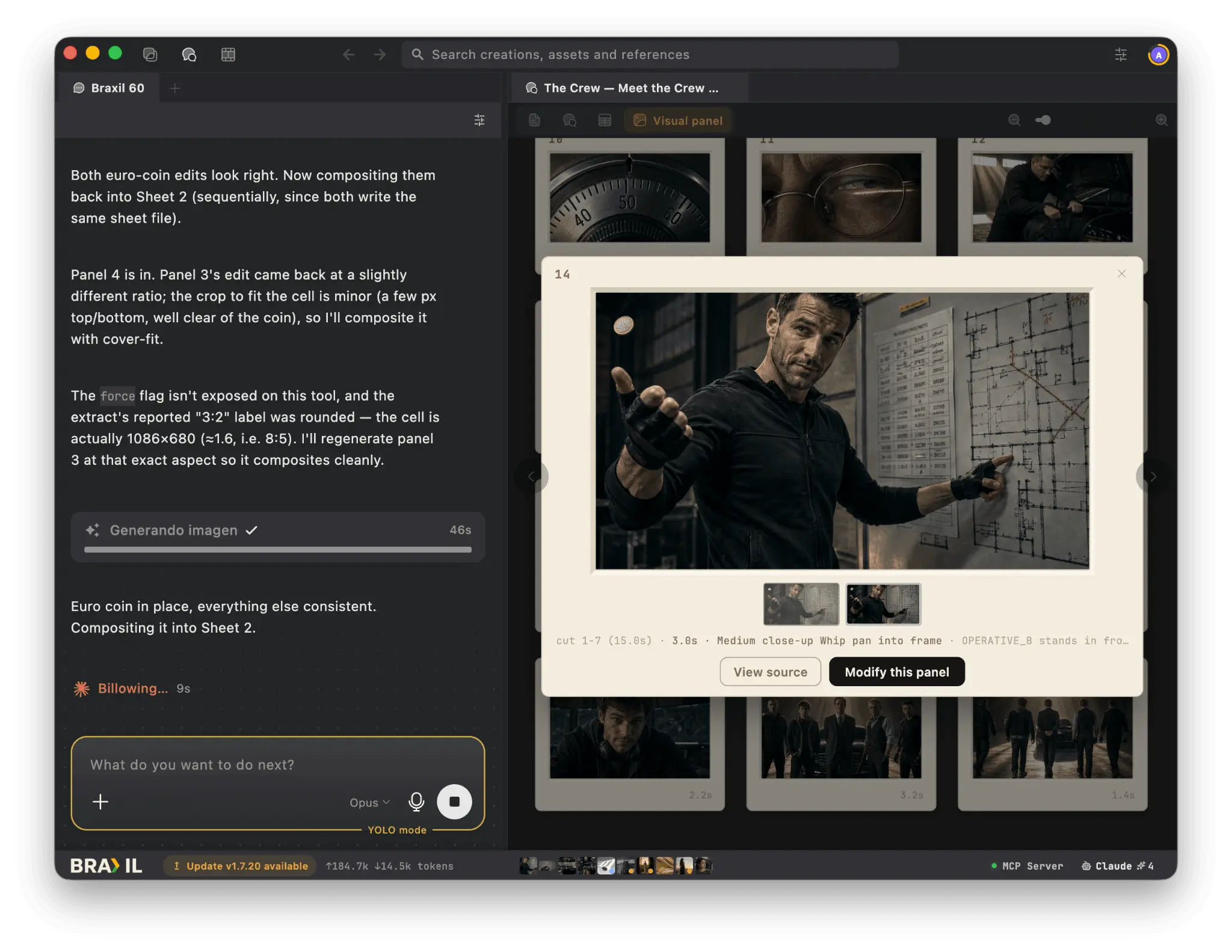Screen dimensions: 1232x952
Task: Zoom out of the visual panel
Action: click(x=1014, y=120)
